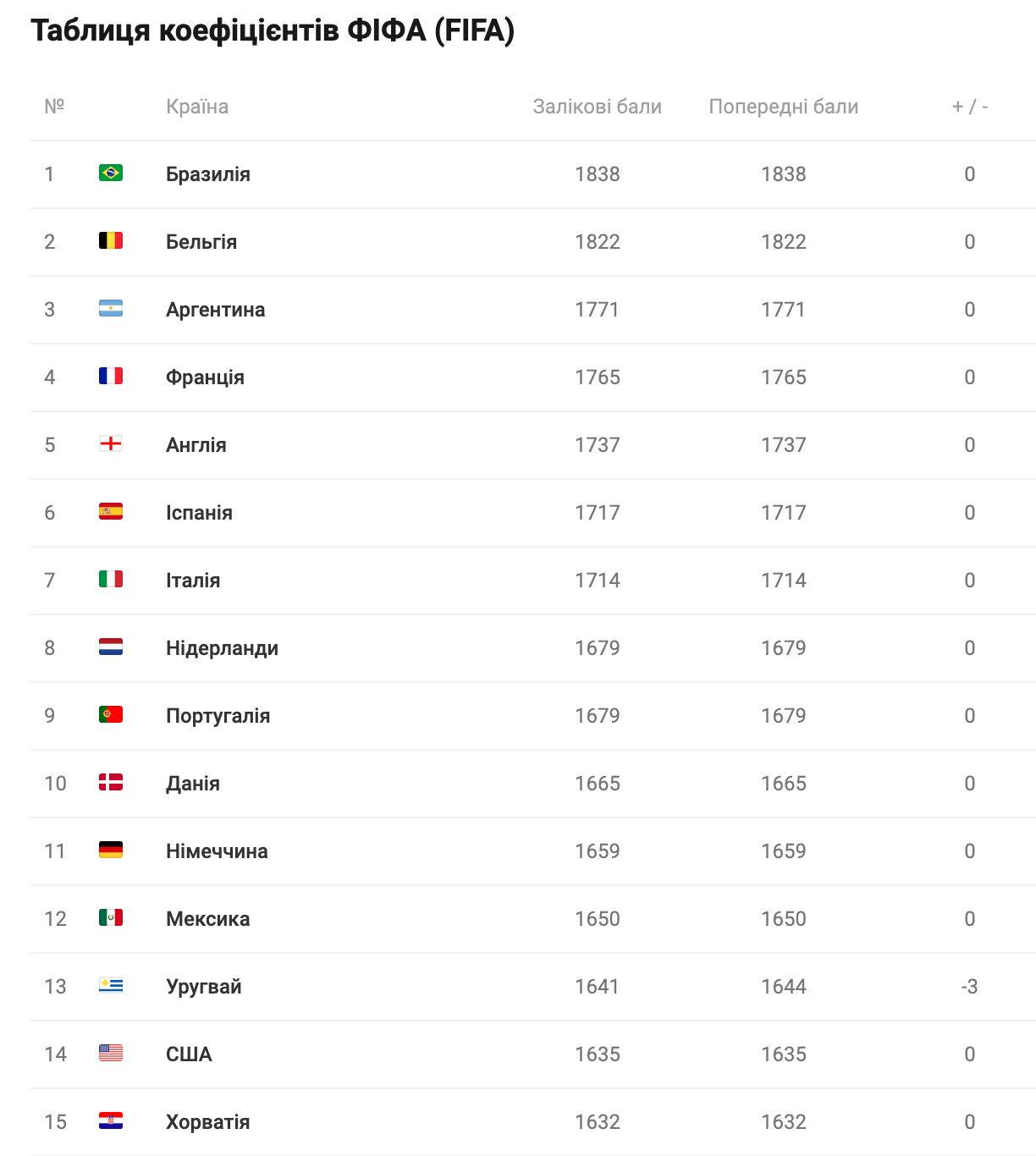Click the Croatia flag icon
The image size is (1036, 1156).
(x=111, y=1120)
